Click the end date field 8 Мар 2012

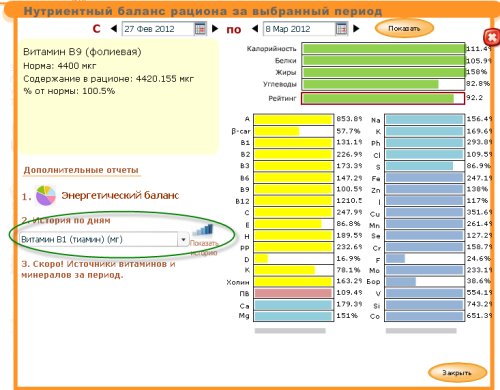point(300,29)
